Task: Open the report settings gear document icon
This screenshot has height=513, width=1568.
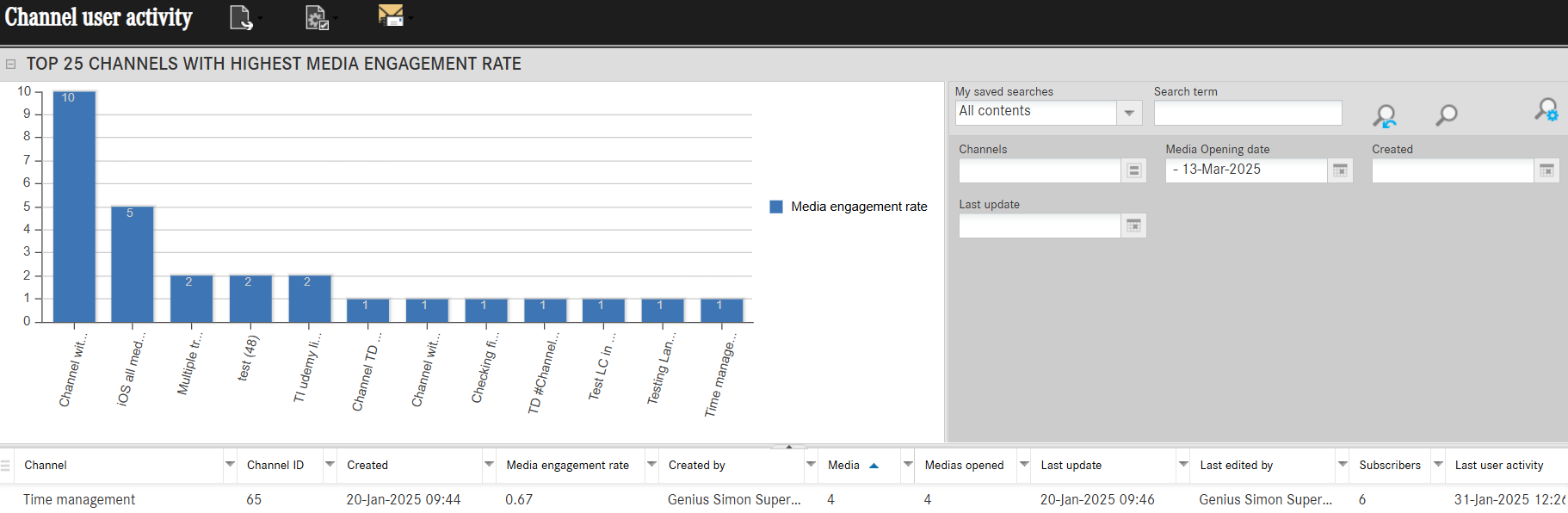Action: pos(317,17)
